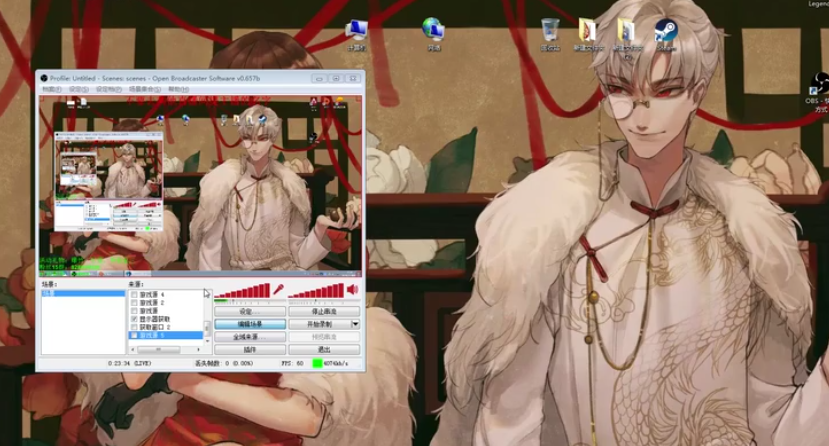Viewport: 829px width, 446px height.
Task: Select the 显示器获取 source row
Action: click(166, 319)
